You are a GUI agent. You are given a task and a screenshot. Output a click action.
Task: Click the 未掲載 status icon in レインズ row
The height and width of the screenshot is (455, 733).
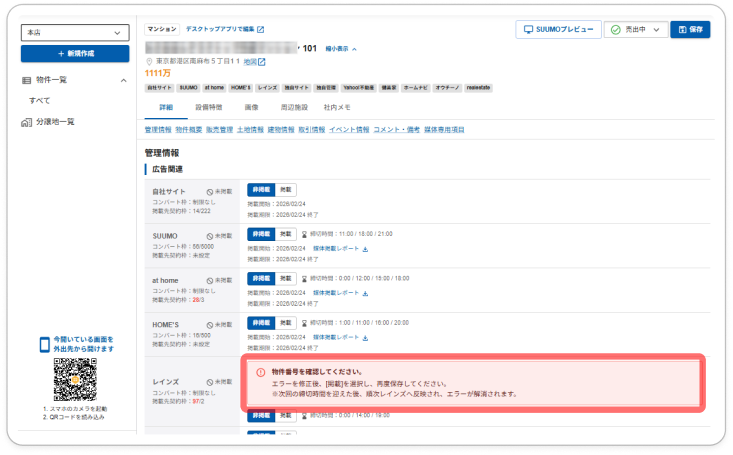[210, 382]
